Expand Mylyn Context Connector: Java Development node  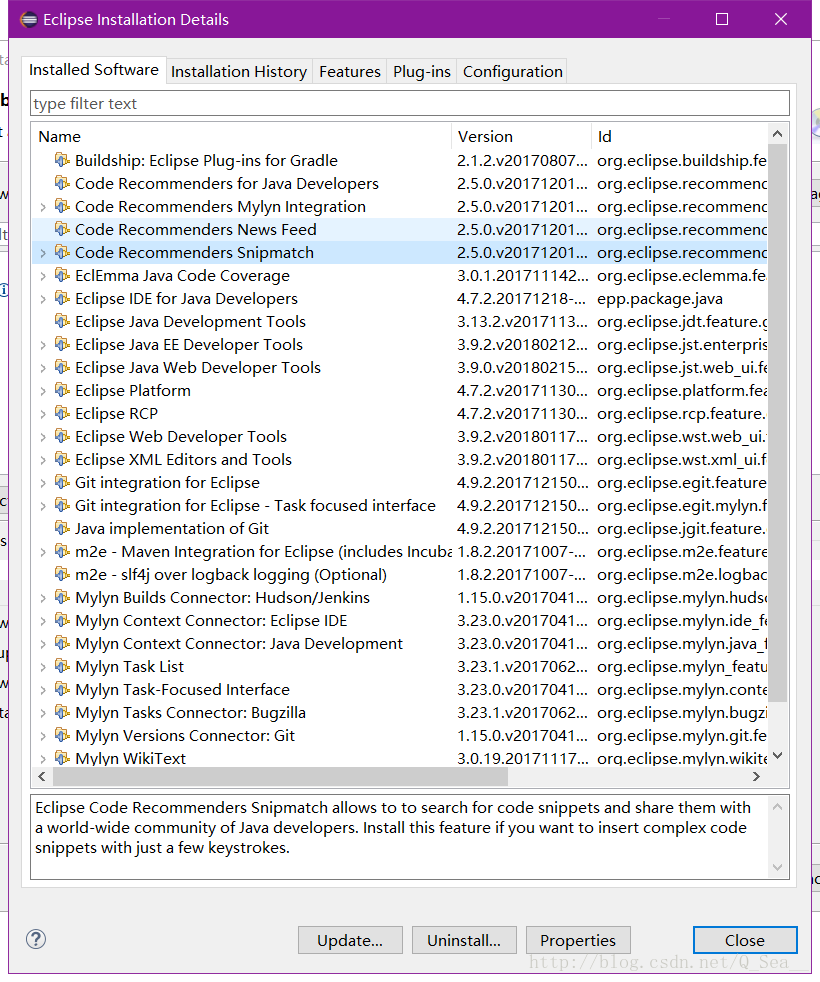[x=43, y=644]
